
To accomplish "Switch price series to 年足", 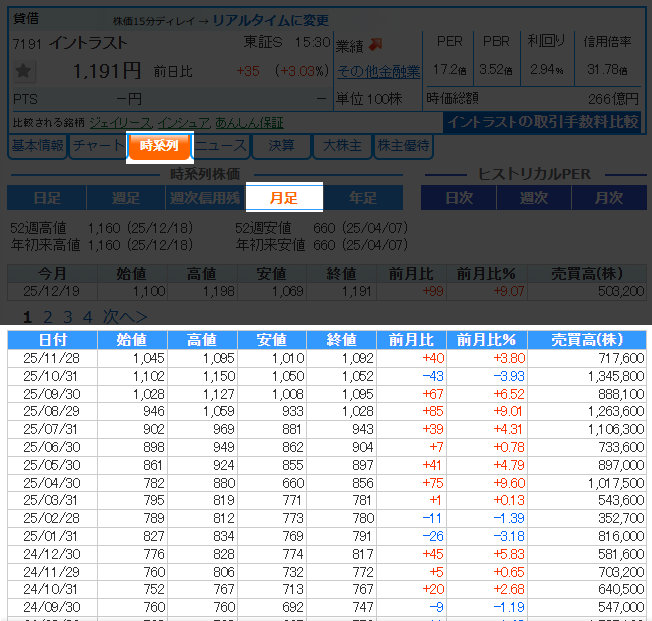I will point(363,198).
